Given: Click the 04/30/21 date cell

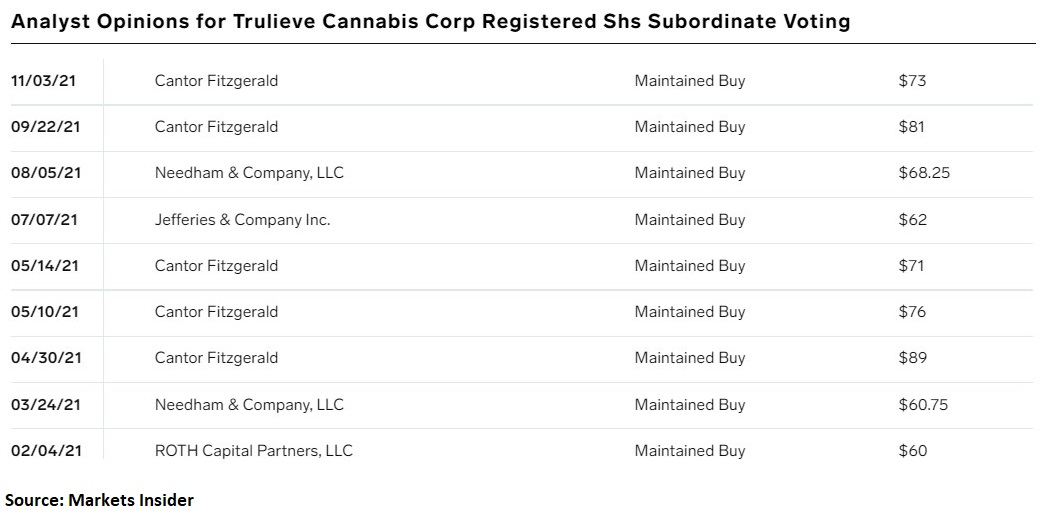Looking at the screenshot, I should tap(46, 358).
